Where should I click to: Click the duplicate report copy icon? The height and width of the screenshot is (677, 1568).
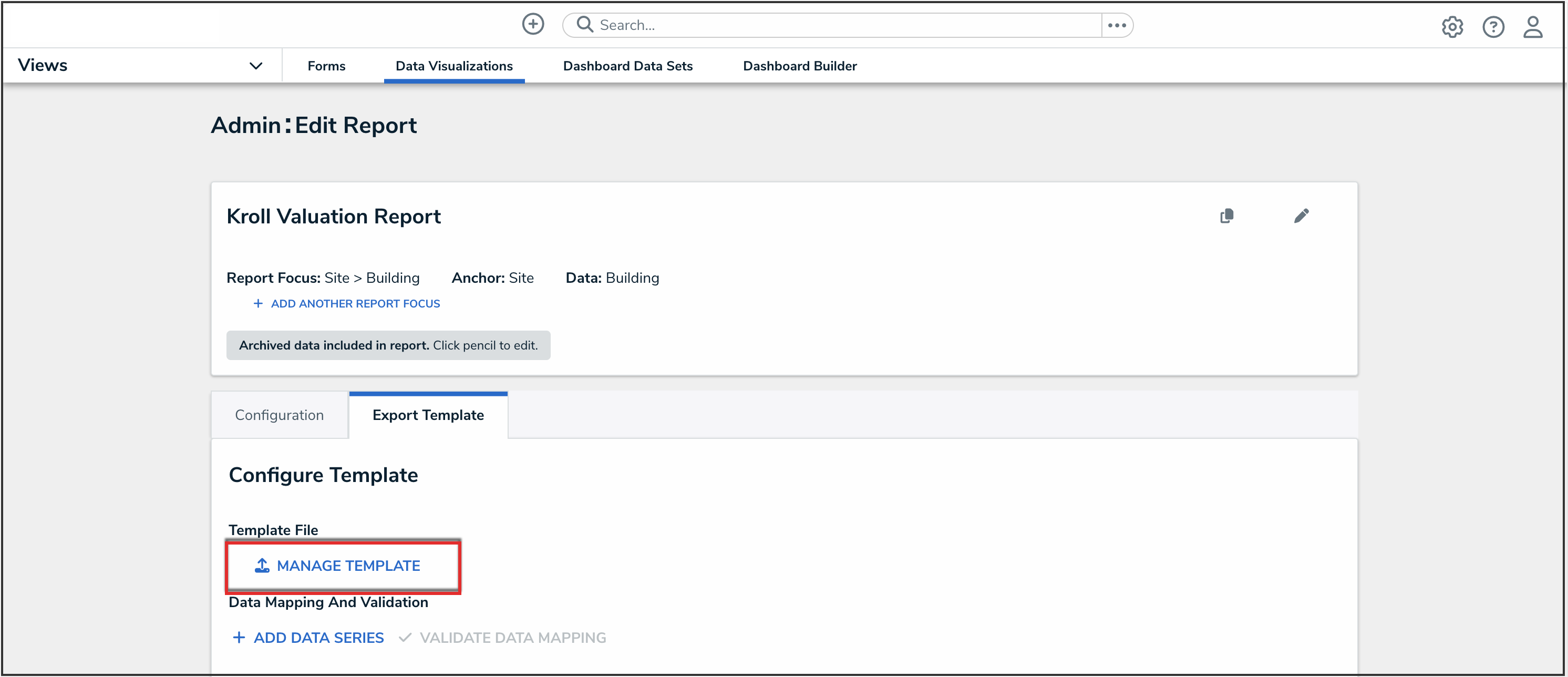1226,216
